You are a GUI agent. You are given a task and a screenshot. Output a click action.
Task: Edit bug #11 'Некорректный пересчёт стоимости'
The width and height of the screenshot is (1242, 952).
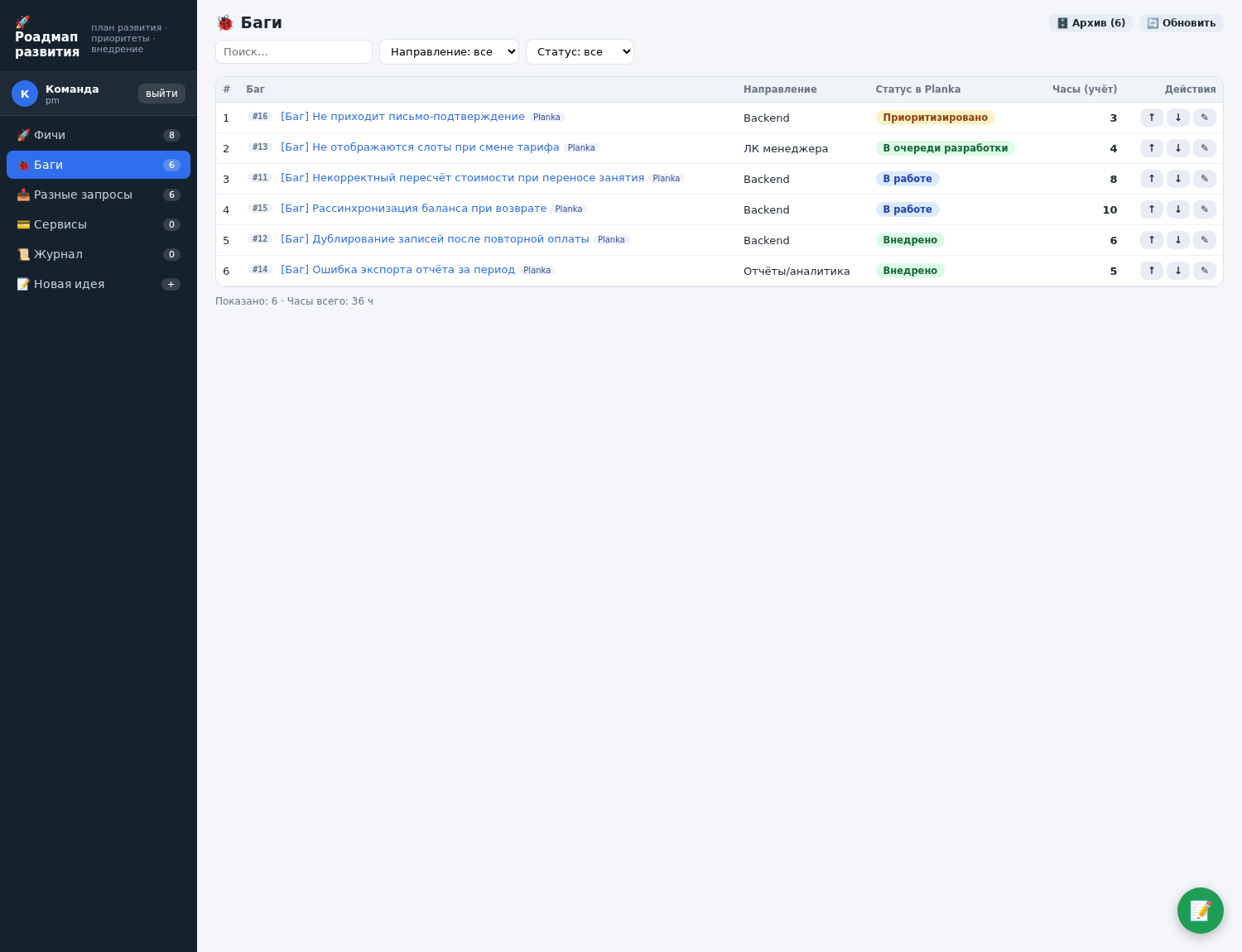click(x=1204, y=179)
